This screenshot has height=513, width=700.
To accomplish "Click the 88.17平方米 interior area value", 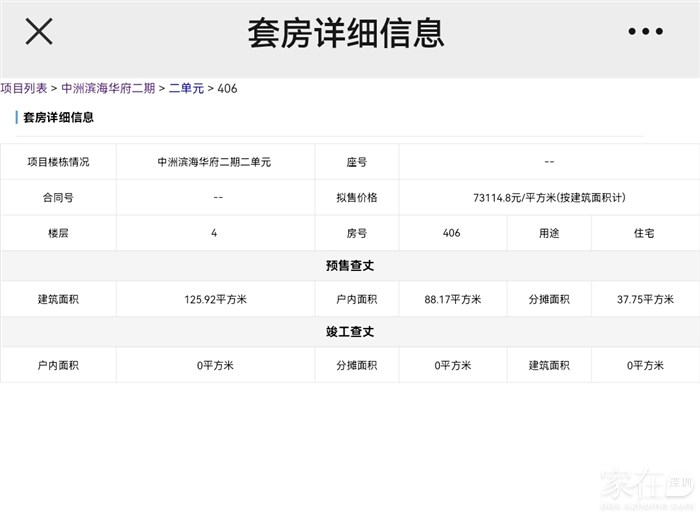I will (452, 299).
